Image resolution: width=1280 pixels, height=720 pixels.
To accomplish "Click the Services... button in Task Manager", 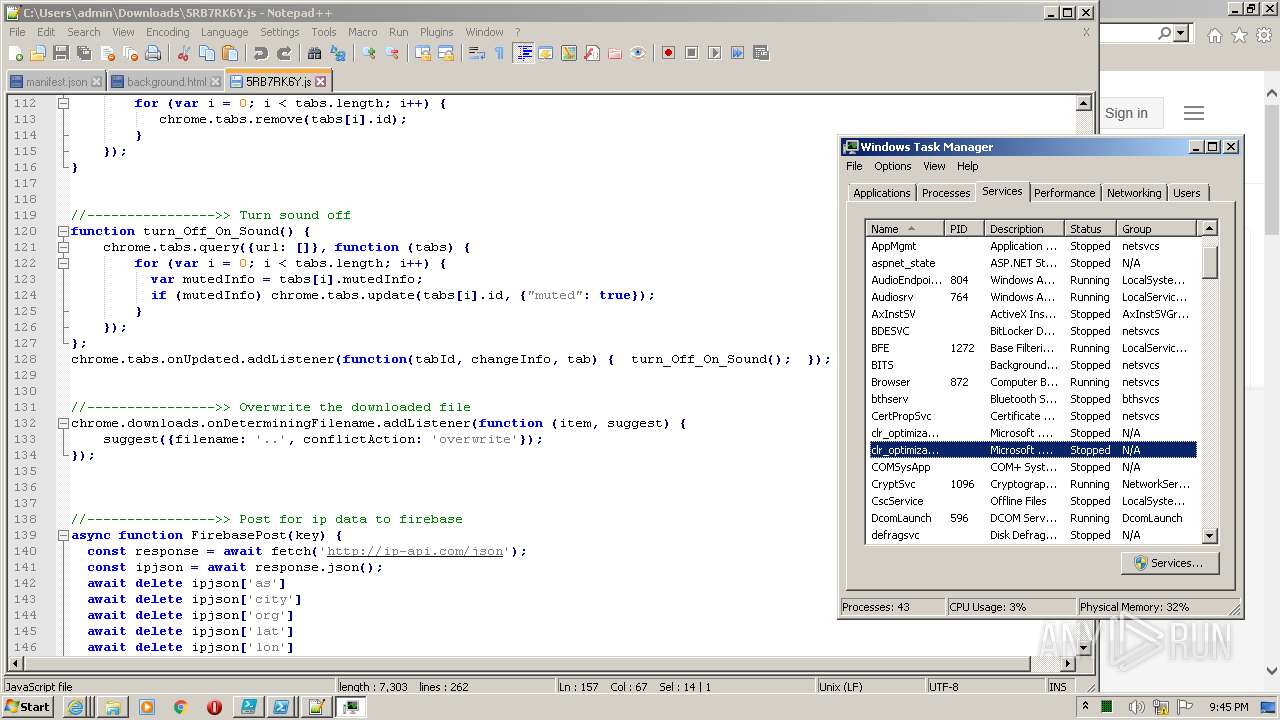I will (1168, 563).
